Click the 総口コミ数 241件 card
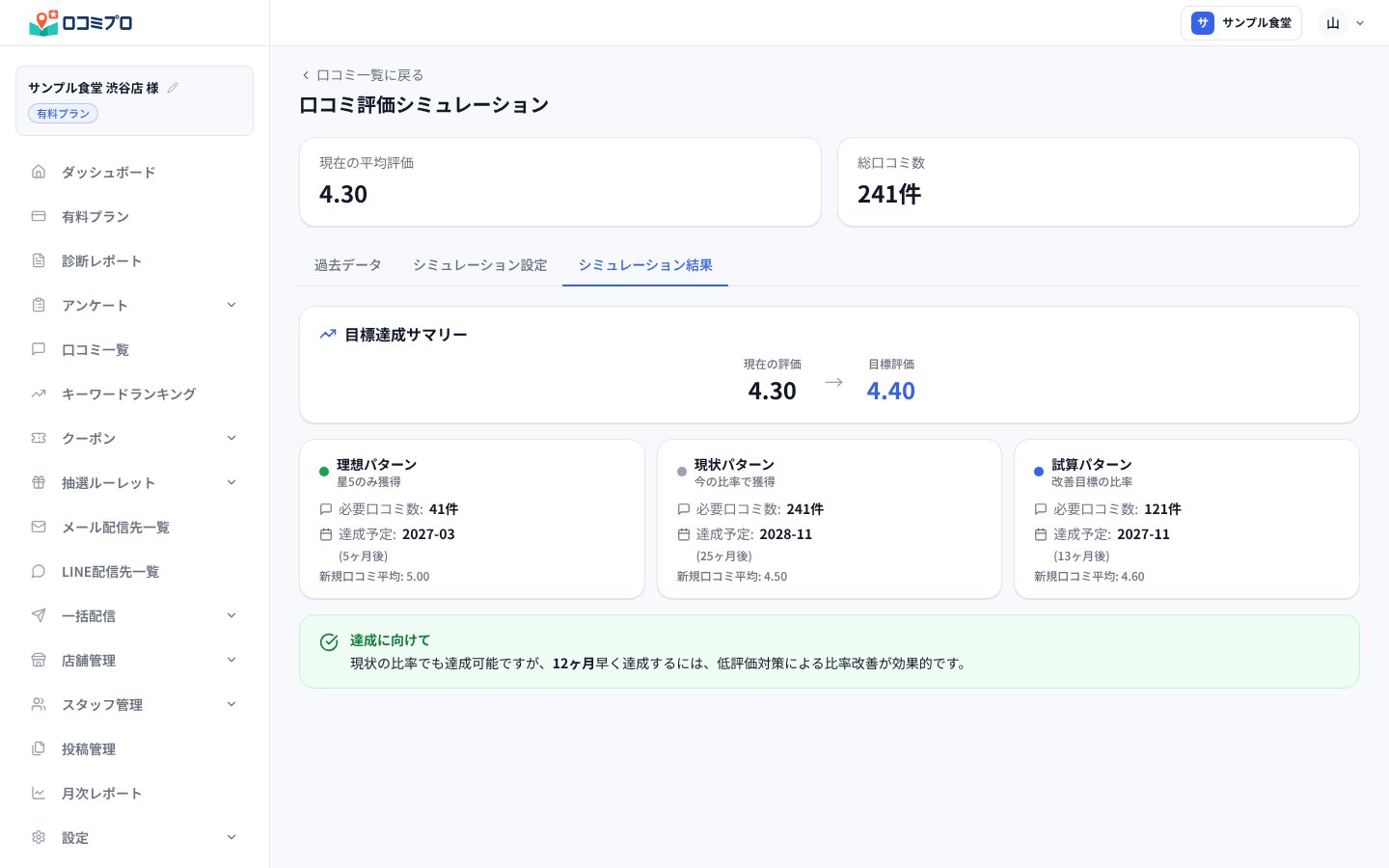The height and width of the screenshot is (868, 1389). (1099, 182)
